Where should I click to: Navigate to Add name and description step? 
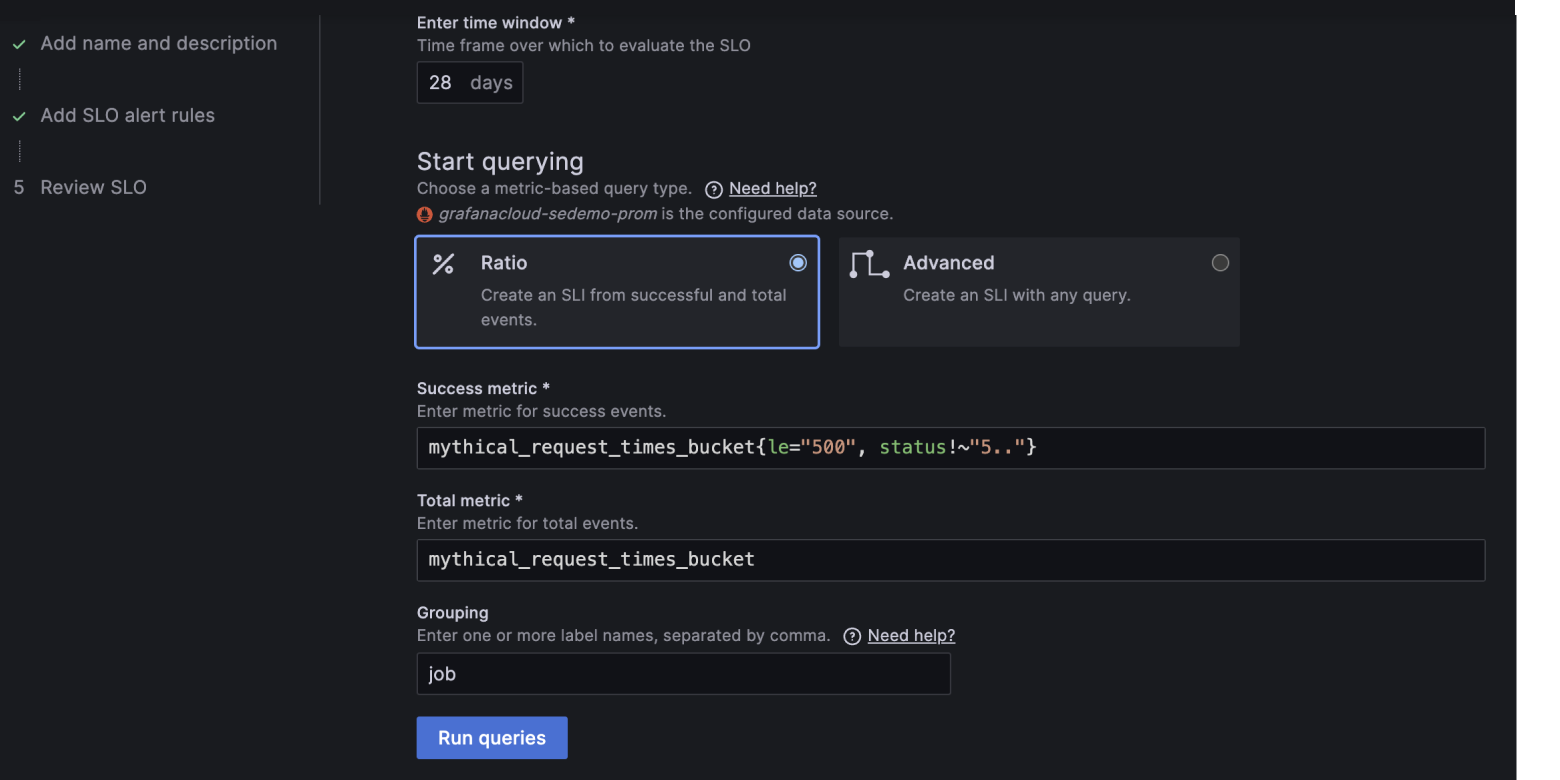tap(158, 43)
